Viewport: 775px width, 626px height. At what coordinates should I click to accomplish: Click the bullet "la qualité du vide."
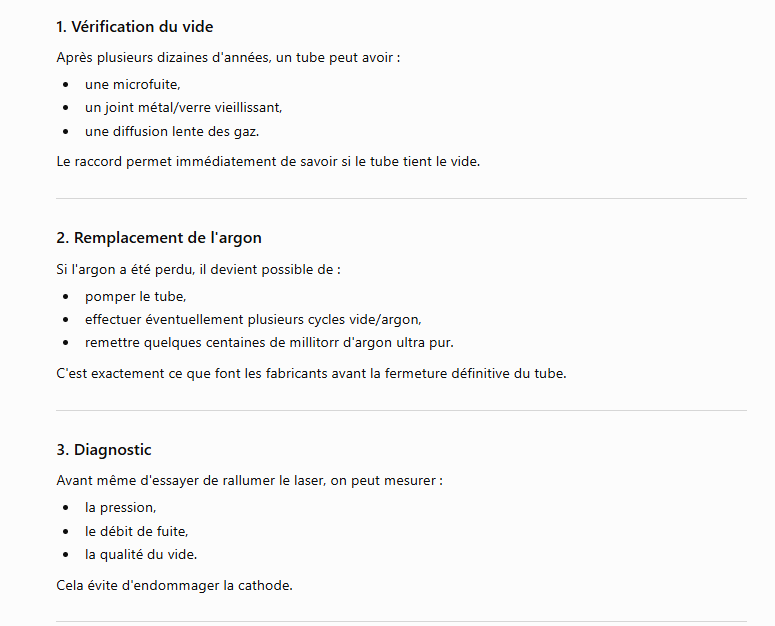pyautogui.click(x=141, y=555)
